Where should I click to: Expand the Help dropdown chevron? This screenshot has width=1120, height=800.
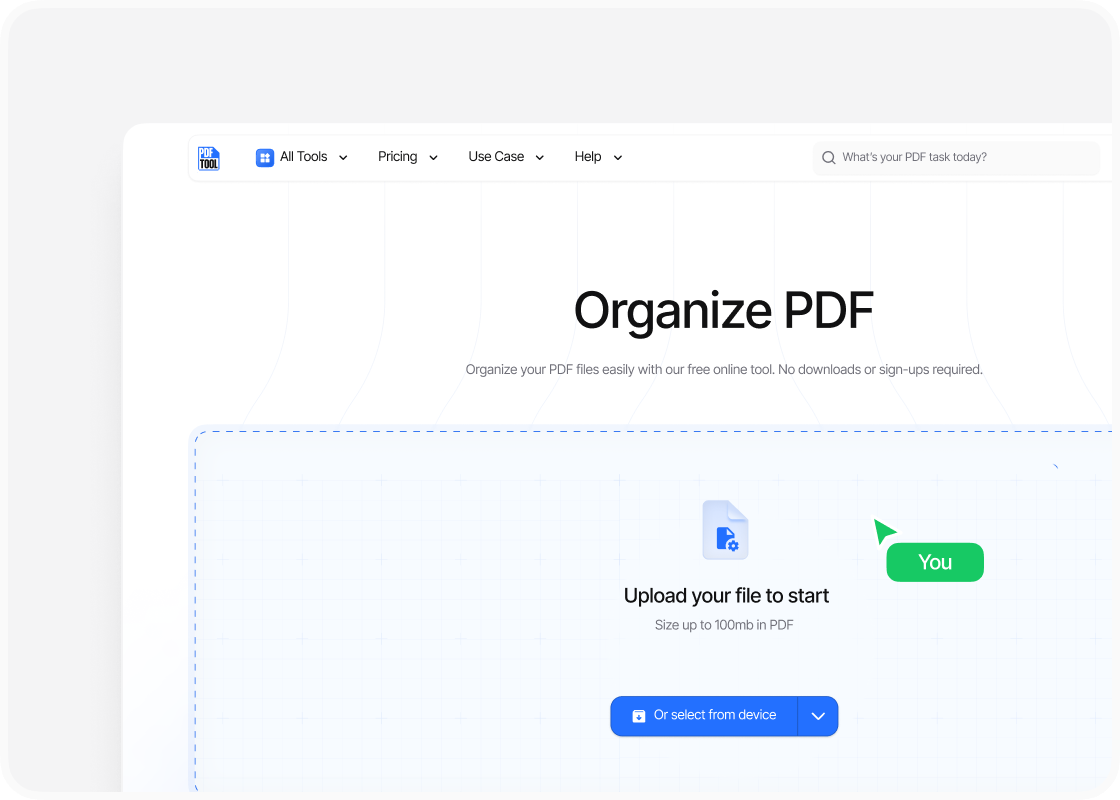(617, 158)
